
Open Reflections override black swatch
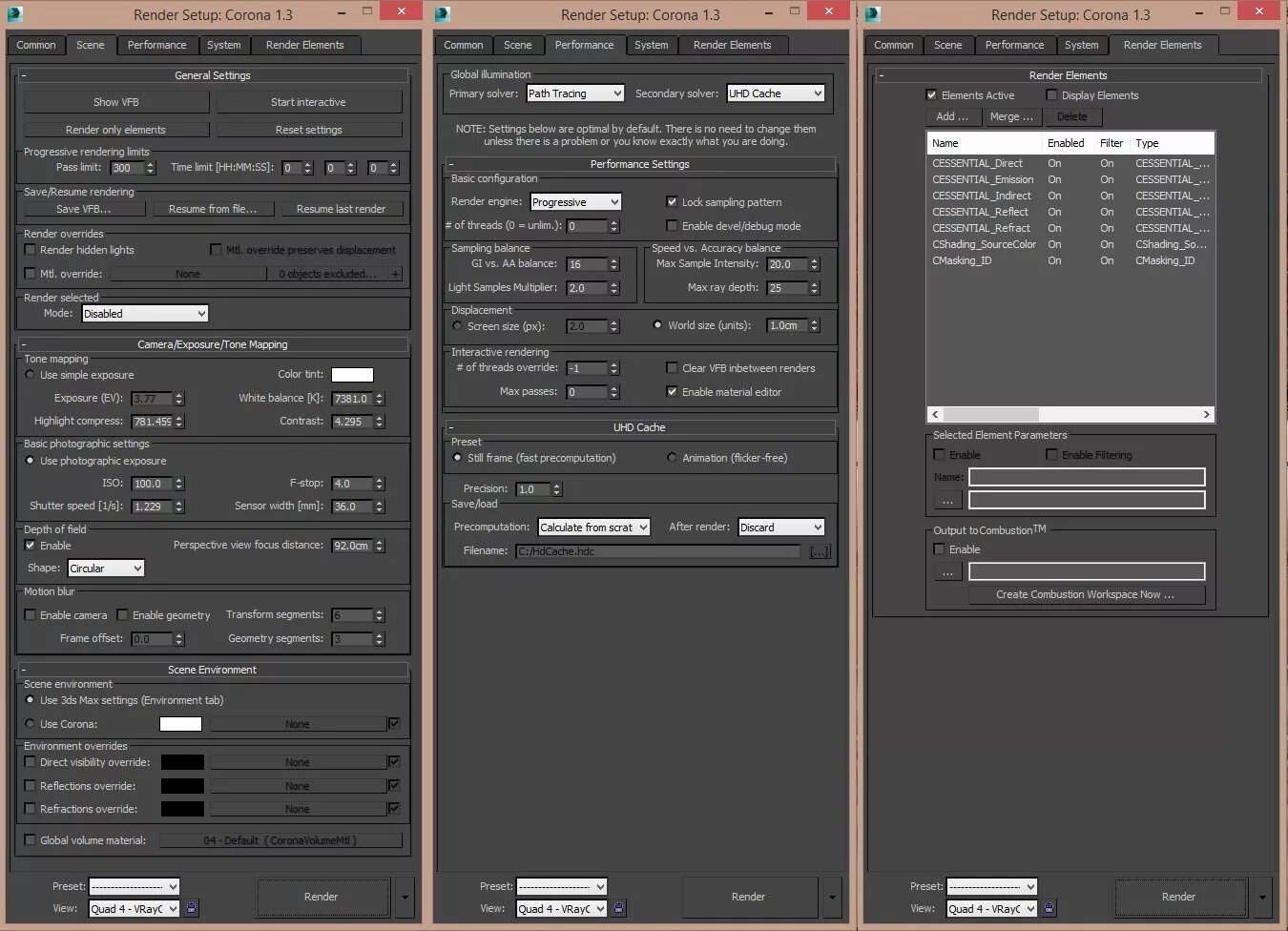pos(182,786)
